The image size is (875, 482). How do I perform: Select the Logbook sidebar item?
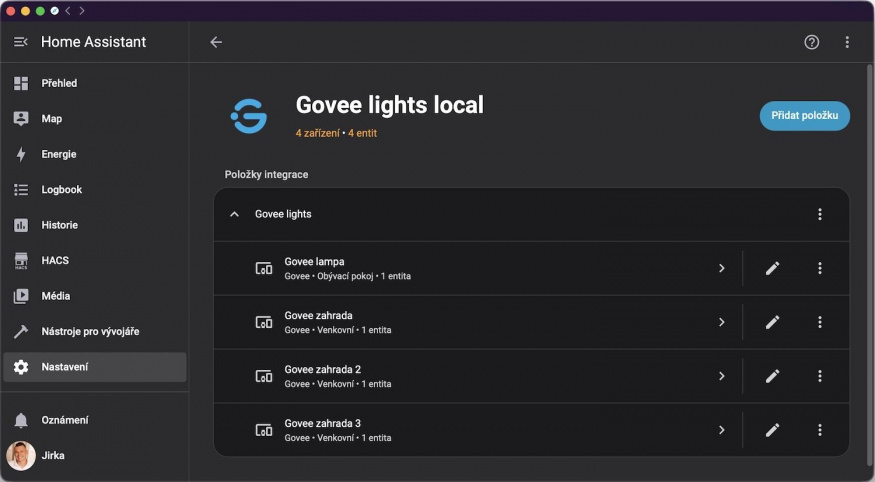[x=95, y=190]
